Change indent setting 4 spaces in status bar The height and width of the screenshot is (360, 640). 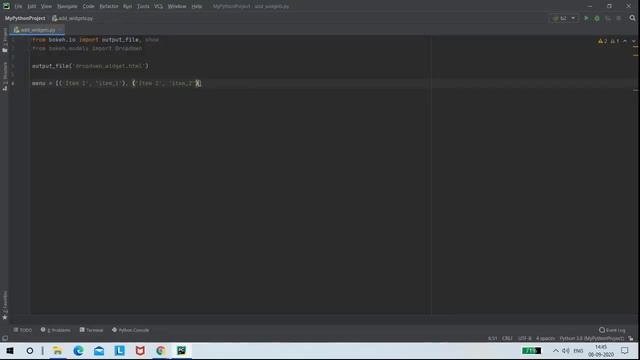coord(545,338)
